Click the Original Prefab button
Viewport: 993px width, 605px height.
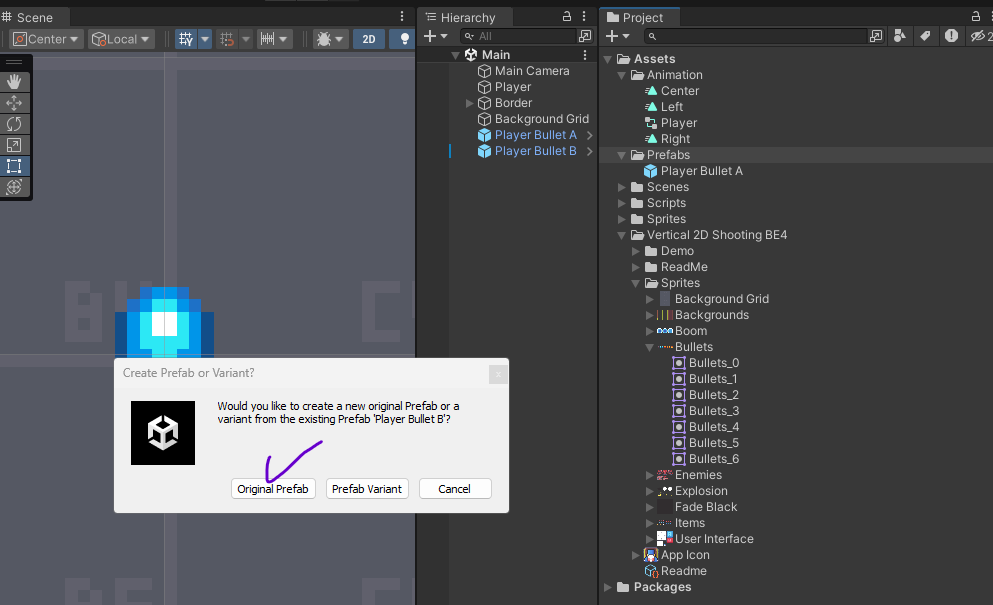273,489
